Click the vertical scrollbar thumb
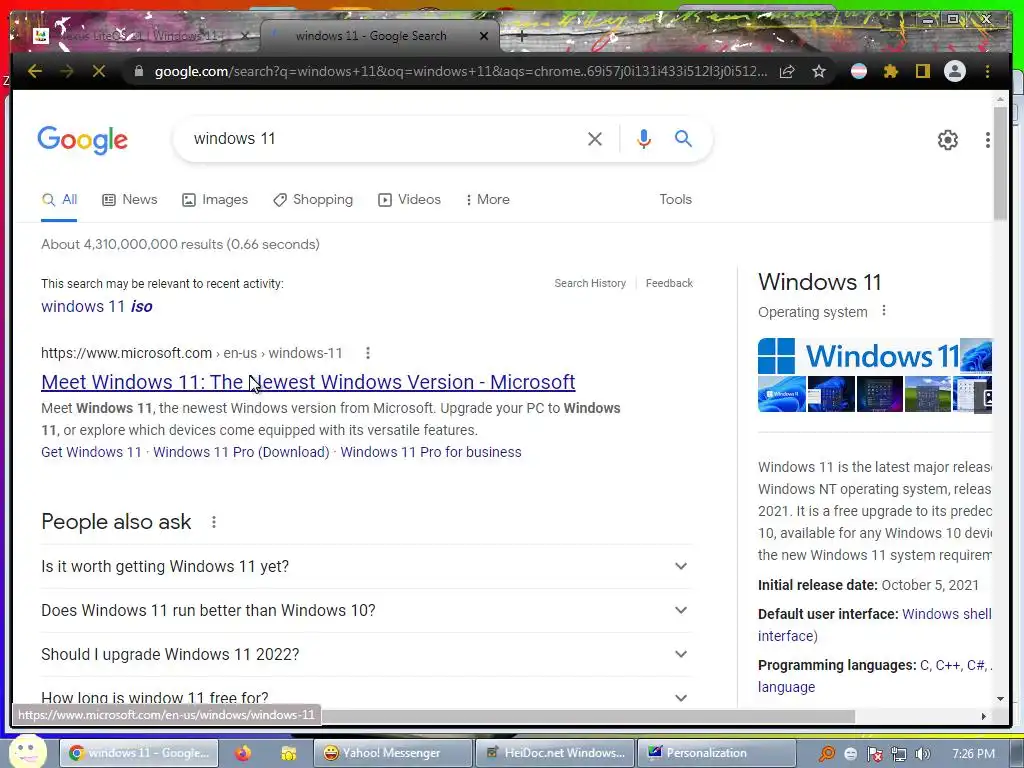 point(1000,163)
